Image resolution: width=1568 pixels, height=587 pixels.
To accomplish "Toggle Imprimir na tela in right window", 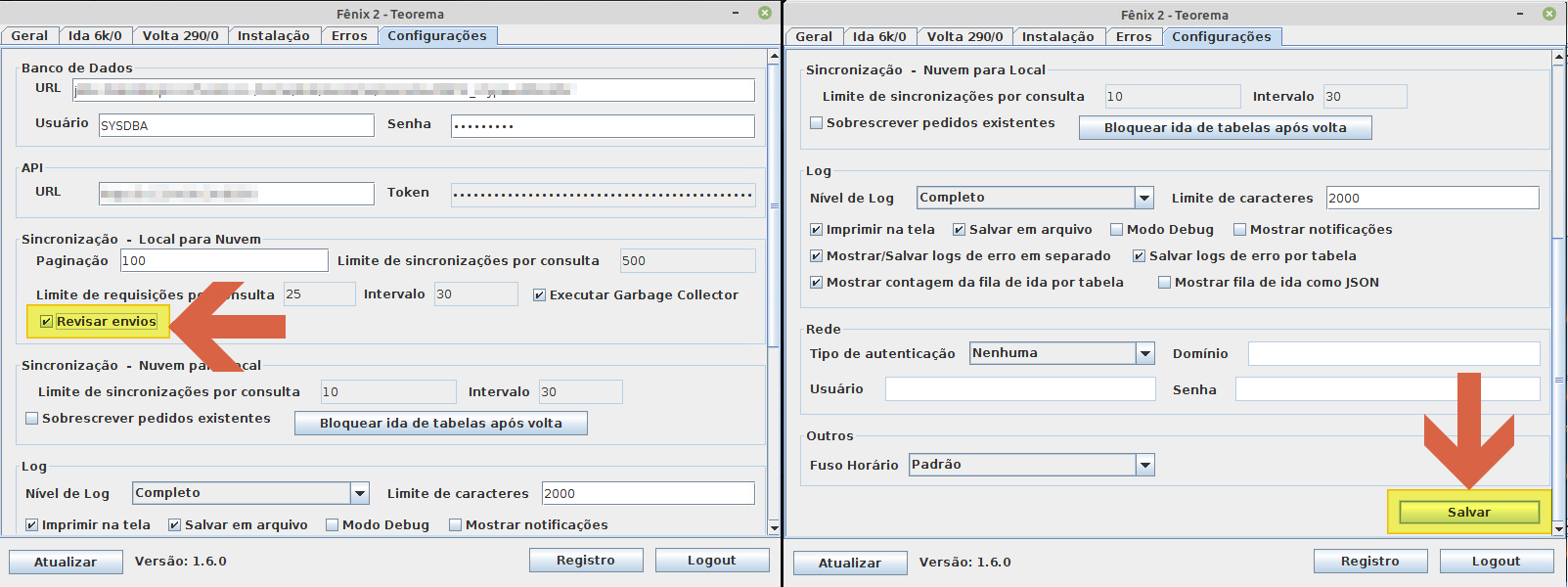I will point(817,229).
